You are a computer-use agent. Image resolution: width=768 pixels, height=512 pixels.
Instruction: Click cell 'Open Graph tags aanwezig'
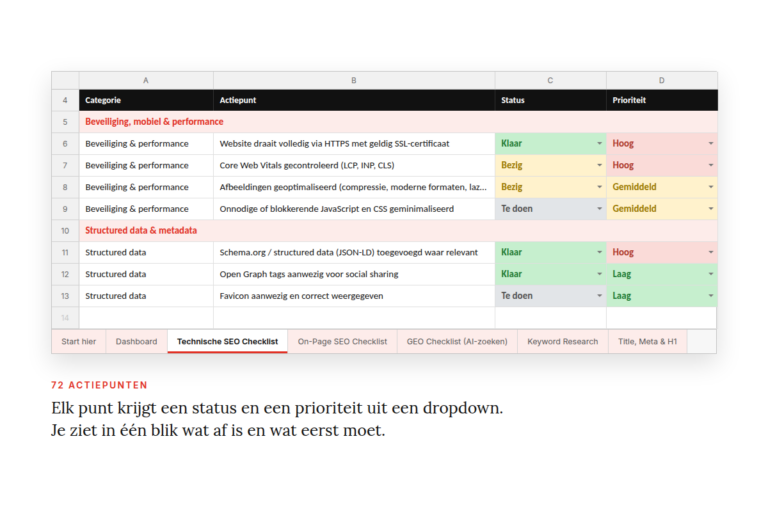coord(354,274)
